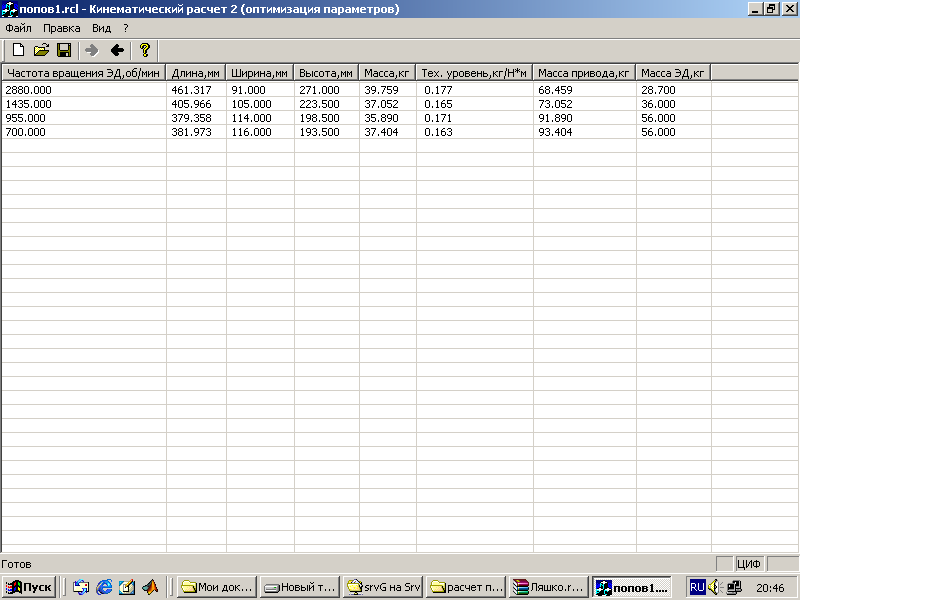Launch Internet Explorer from quick launch
Image resolution: width=941 pixels, height=600 pixels.
(104, 587)
